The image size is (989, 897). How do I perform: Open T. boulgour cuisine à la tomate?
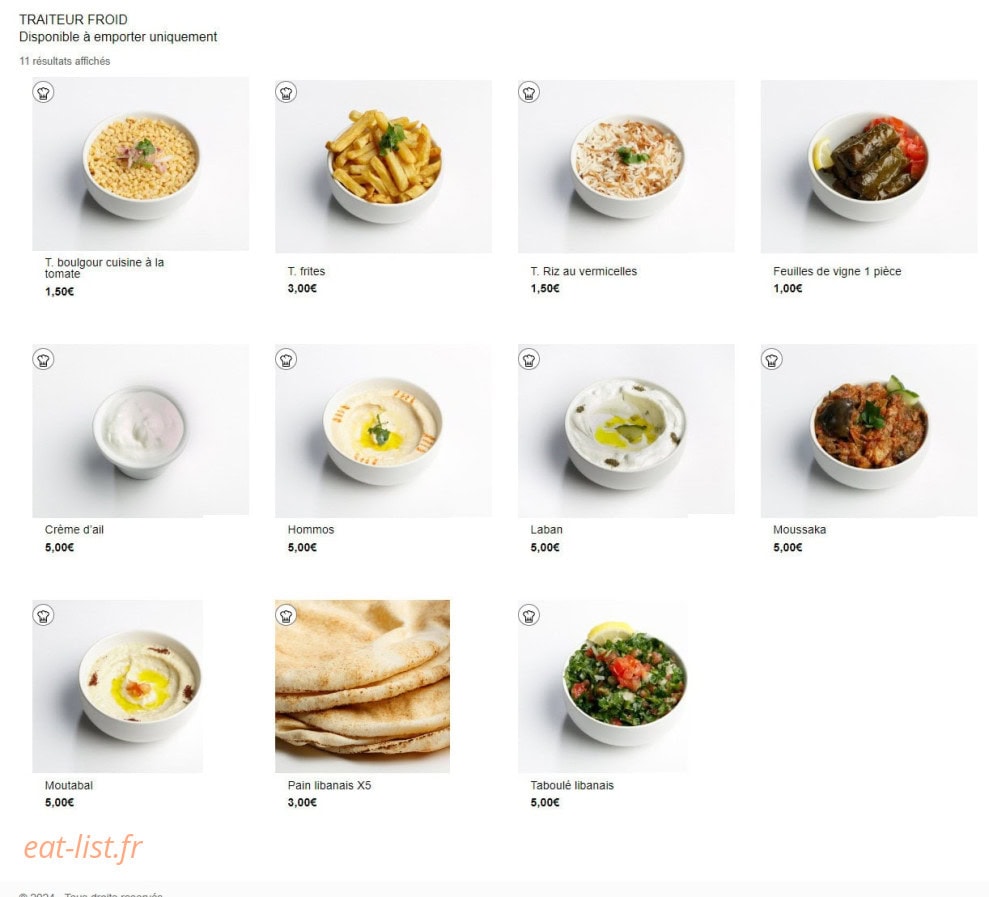point(104,268)
